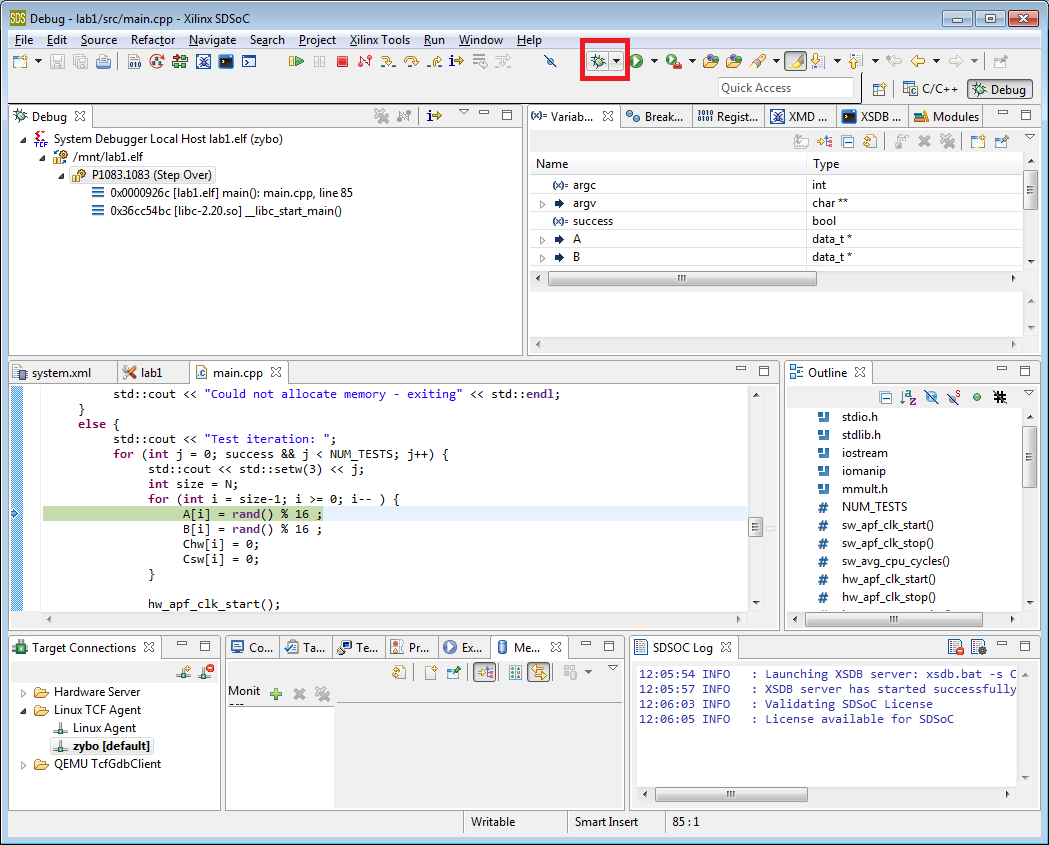
Task: Open the Navigate menu
Action: point(212,40)
